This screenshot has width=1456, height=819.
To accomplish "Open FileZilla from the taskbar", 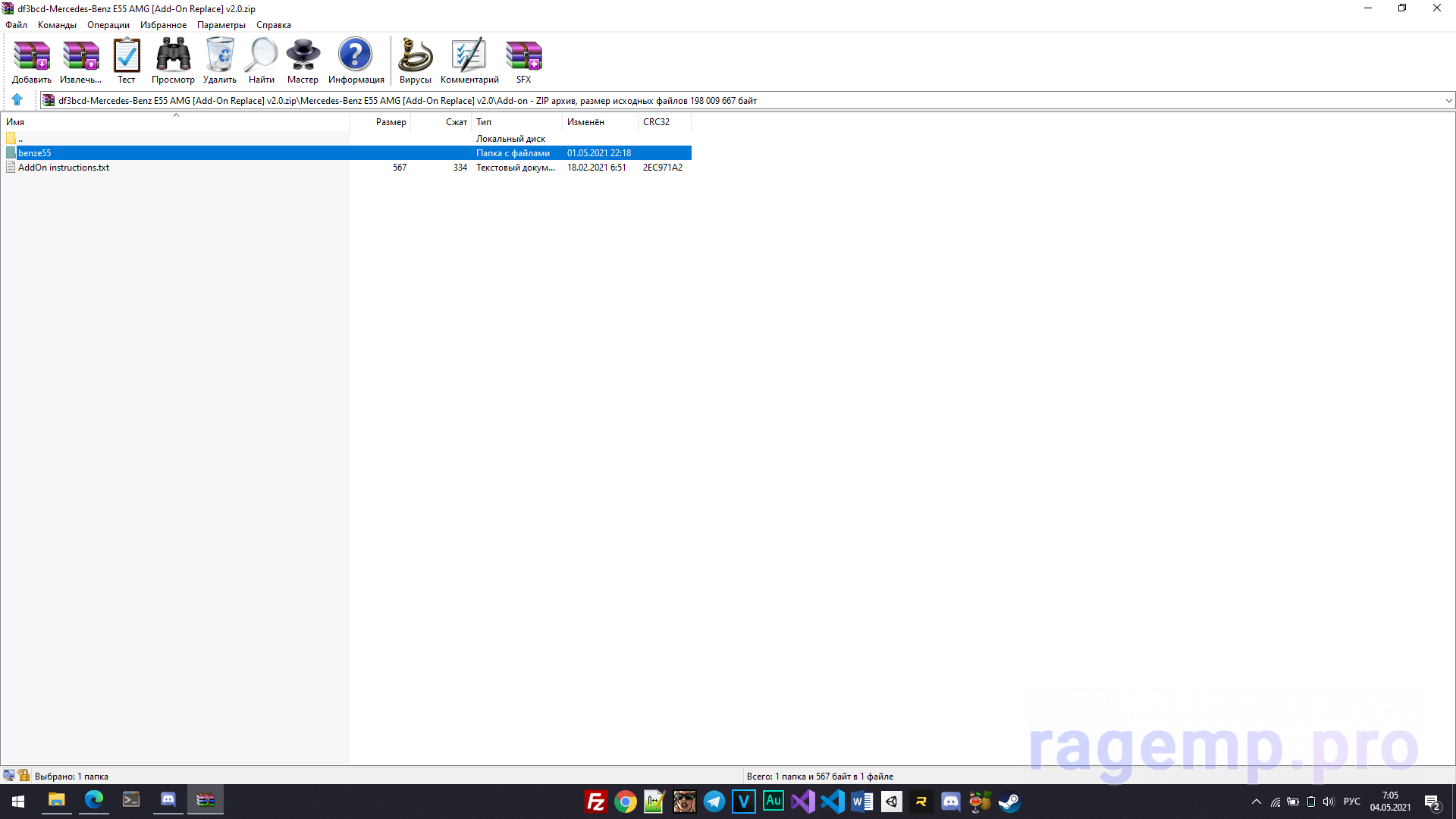I will (596, 802).
